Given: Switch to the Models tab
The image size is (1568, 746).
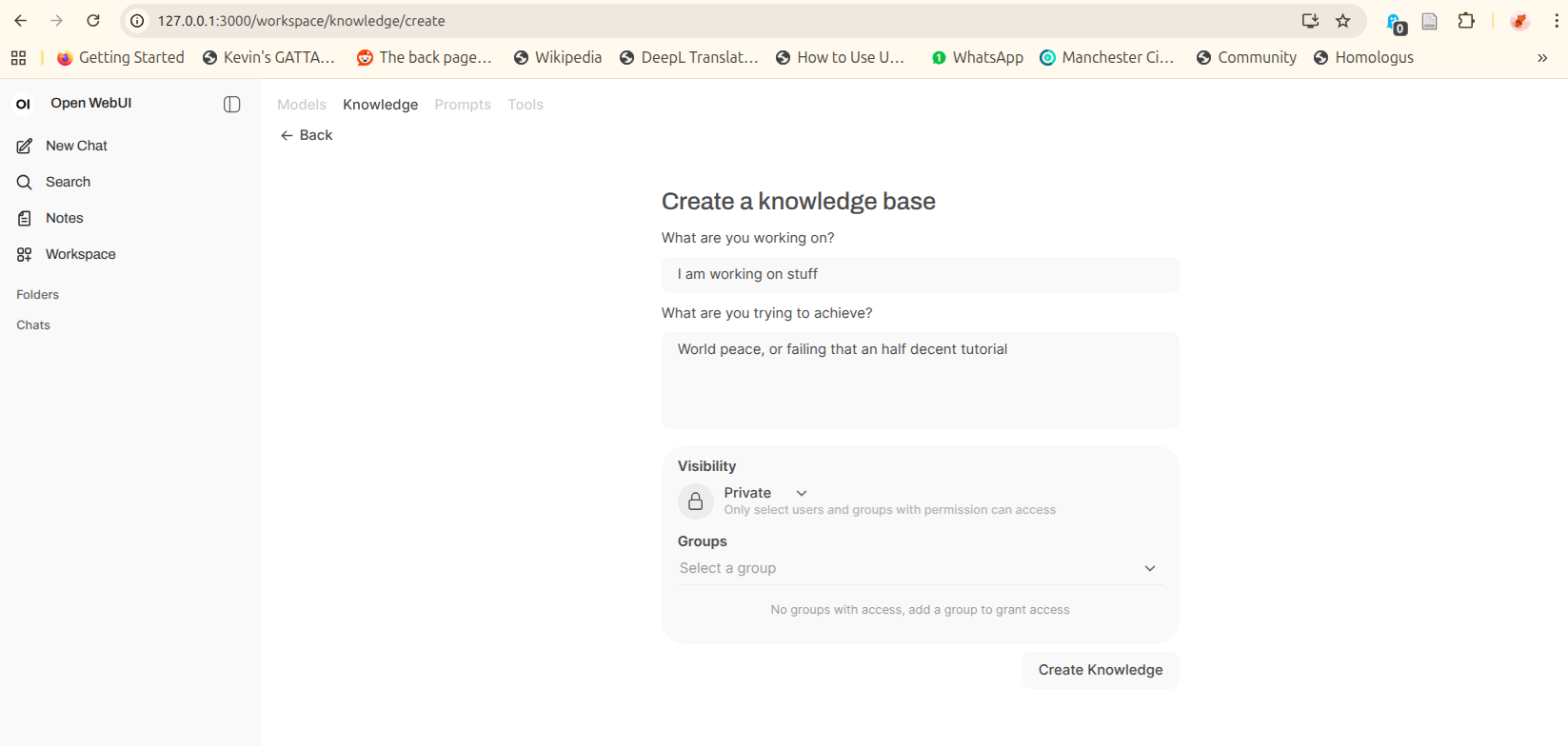Looking at the screenshot, I should (302, 105).
